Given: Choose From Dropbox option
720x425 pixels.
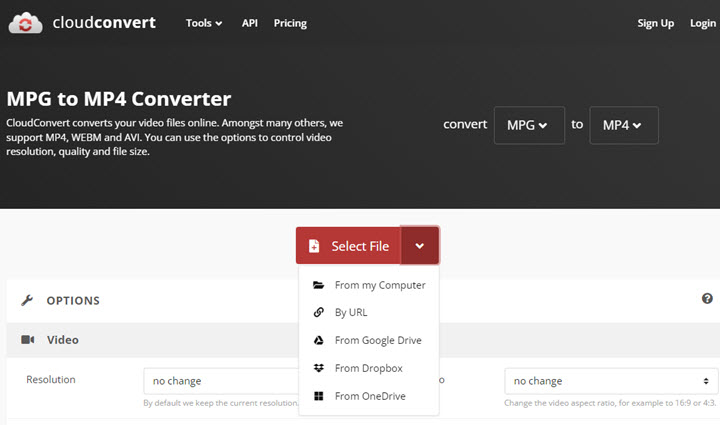Looking at the screenshot, I should tap(369, 368).
